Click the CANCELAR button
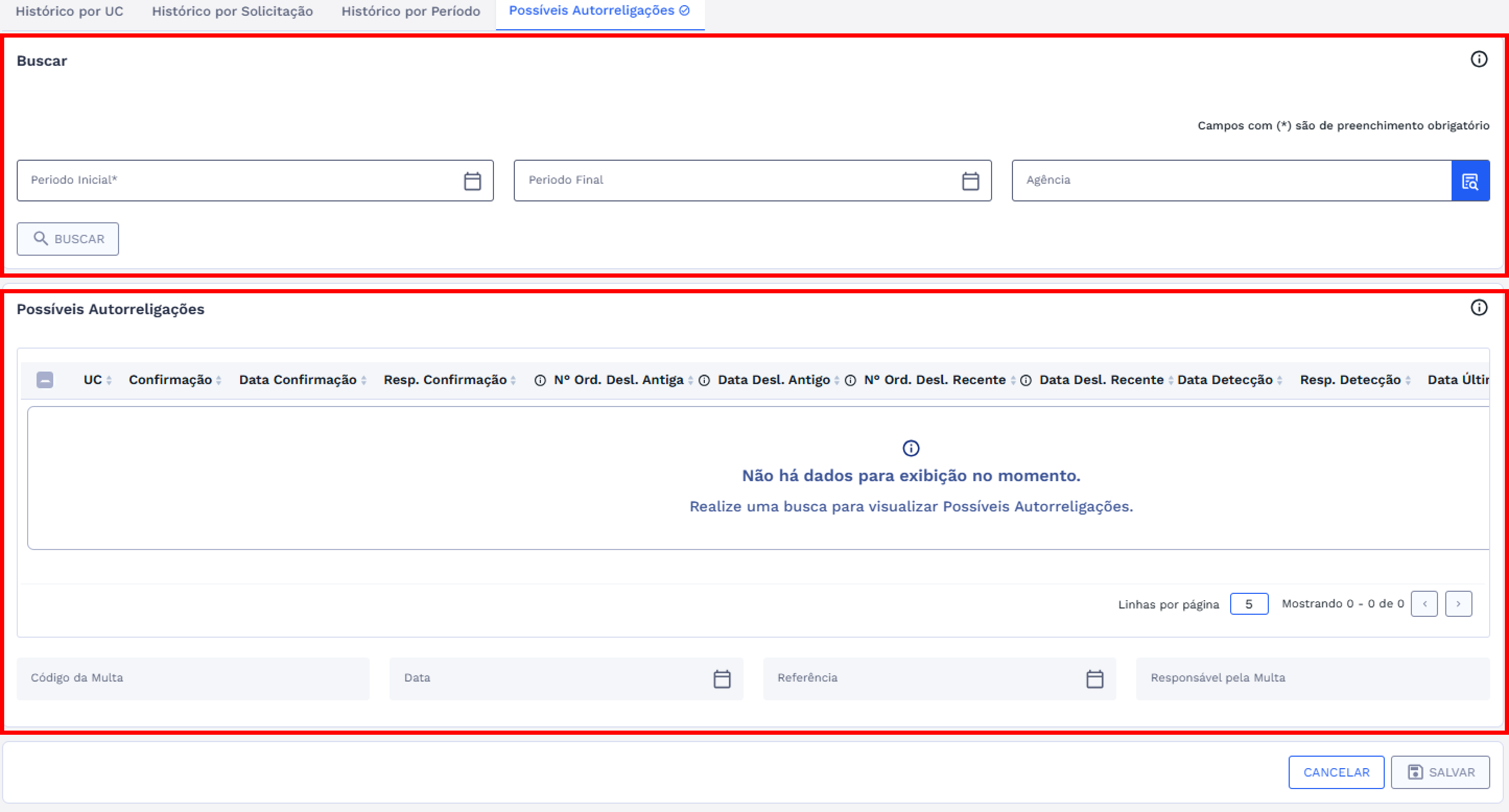The height and width of the screenshot is (812, 1509). tap(1336, 772)
